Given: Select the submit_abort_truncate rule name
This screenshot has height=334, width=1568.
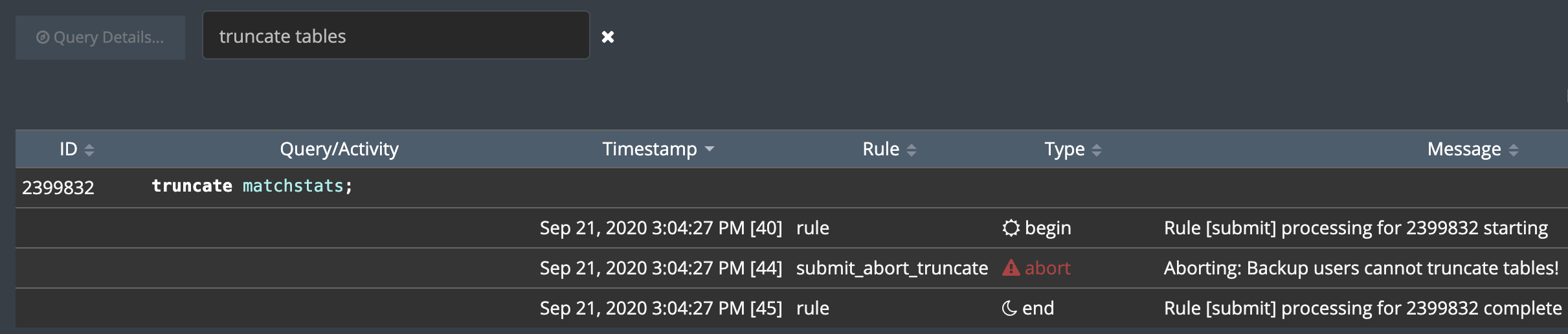Looking at the screenshot, I should coord(891,268).
